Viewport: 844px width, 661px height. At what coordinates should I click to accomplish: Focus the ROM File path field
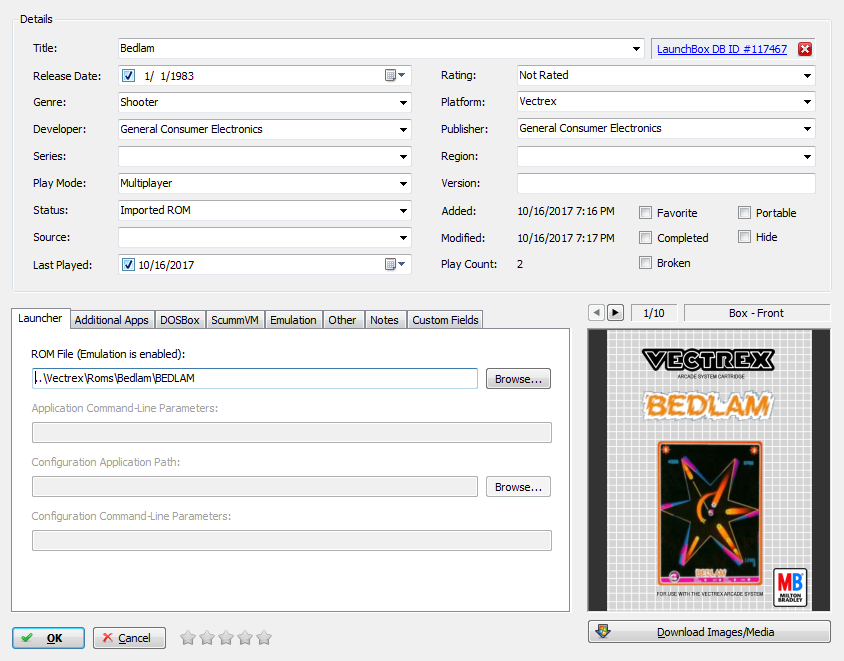(255, 378)
